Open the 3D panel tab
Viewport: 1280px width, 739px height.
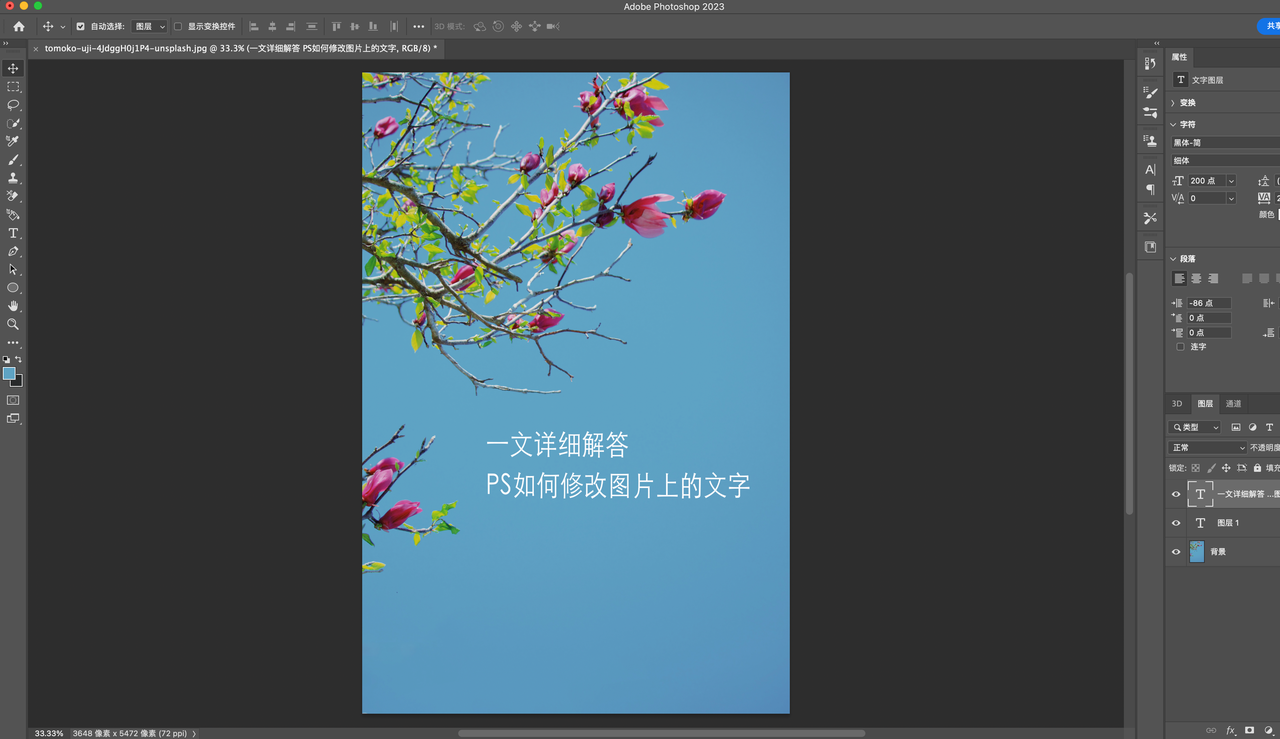tap(1177, 404)
